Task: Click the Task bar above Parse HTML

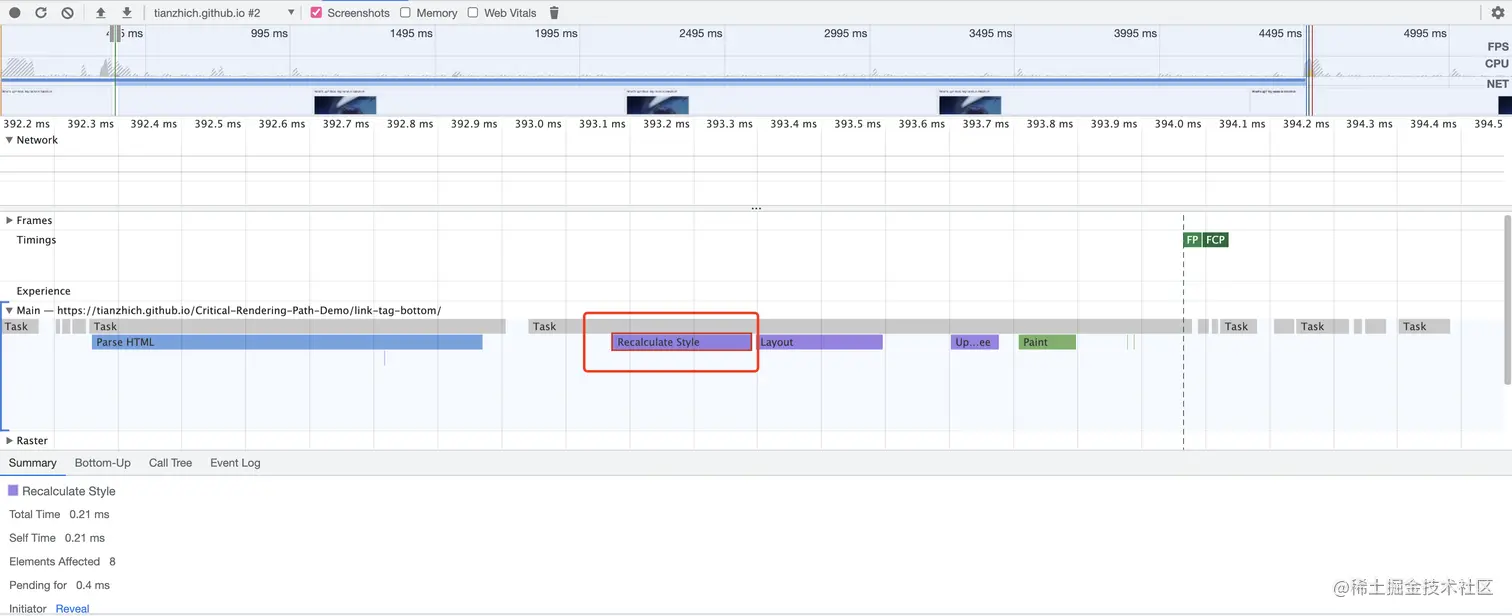Action: 298,326
